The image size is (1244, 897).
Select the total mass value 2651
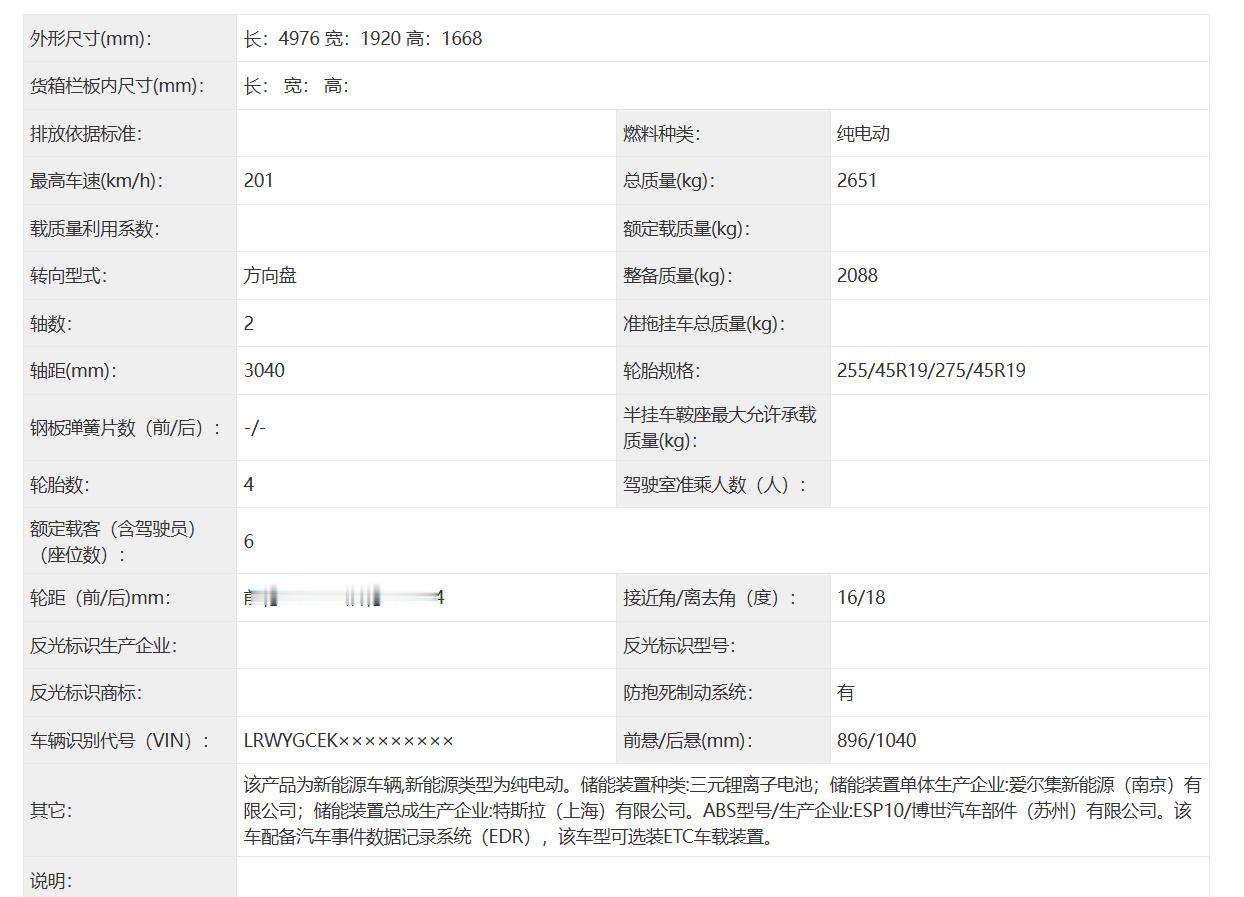tap(857, 181)
